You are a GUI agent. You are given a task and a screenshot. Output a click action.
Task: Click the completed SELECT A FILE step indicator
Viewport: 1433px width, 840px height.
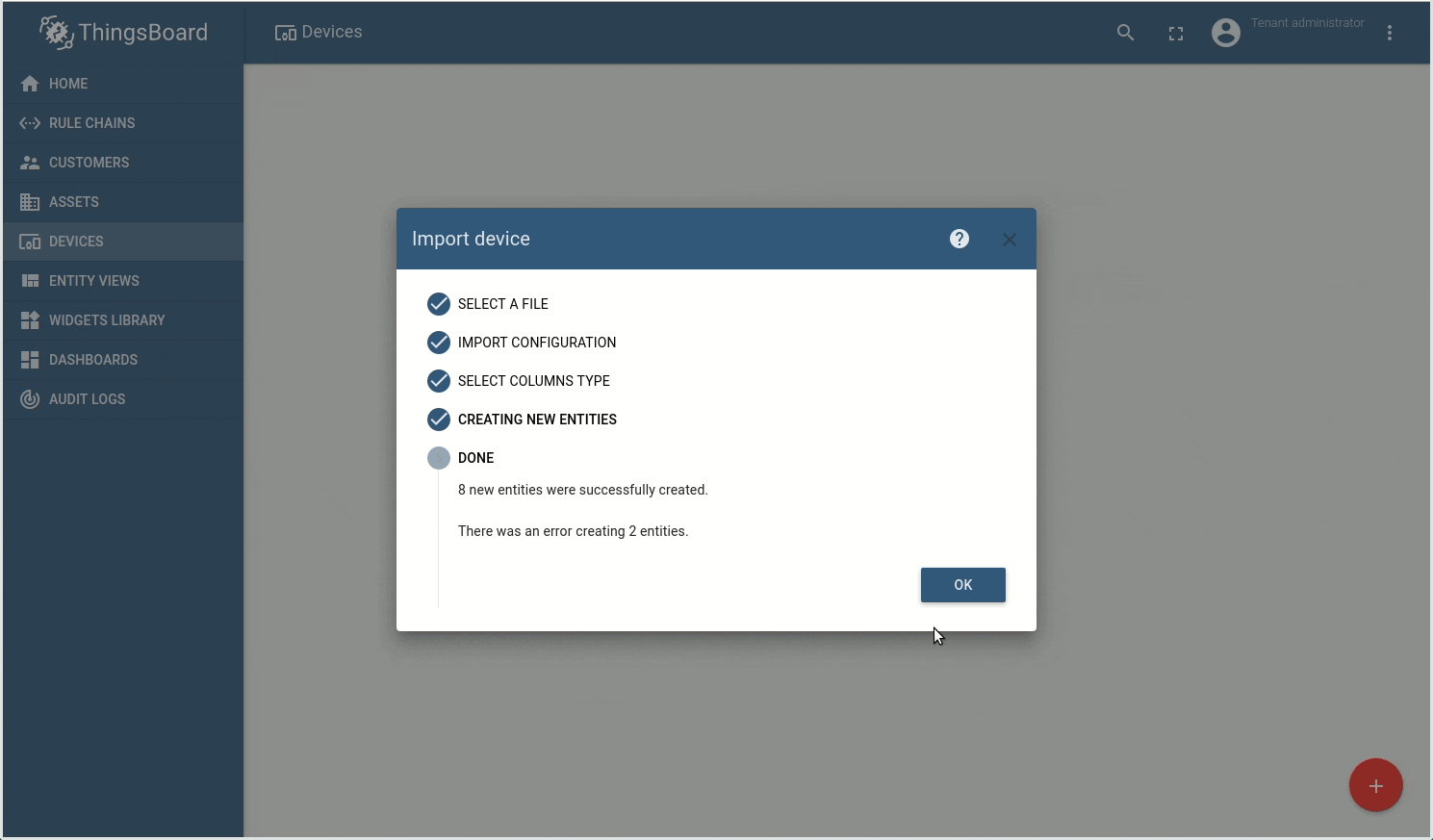(x=439, y=304)
